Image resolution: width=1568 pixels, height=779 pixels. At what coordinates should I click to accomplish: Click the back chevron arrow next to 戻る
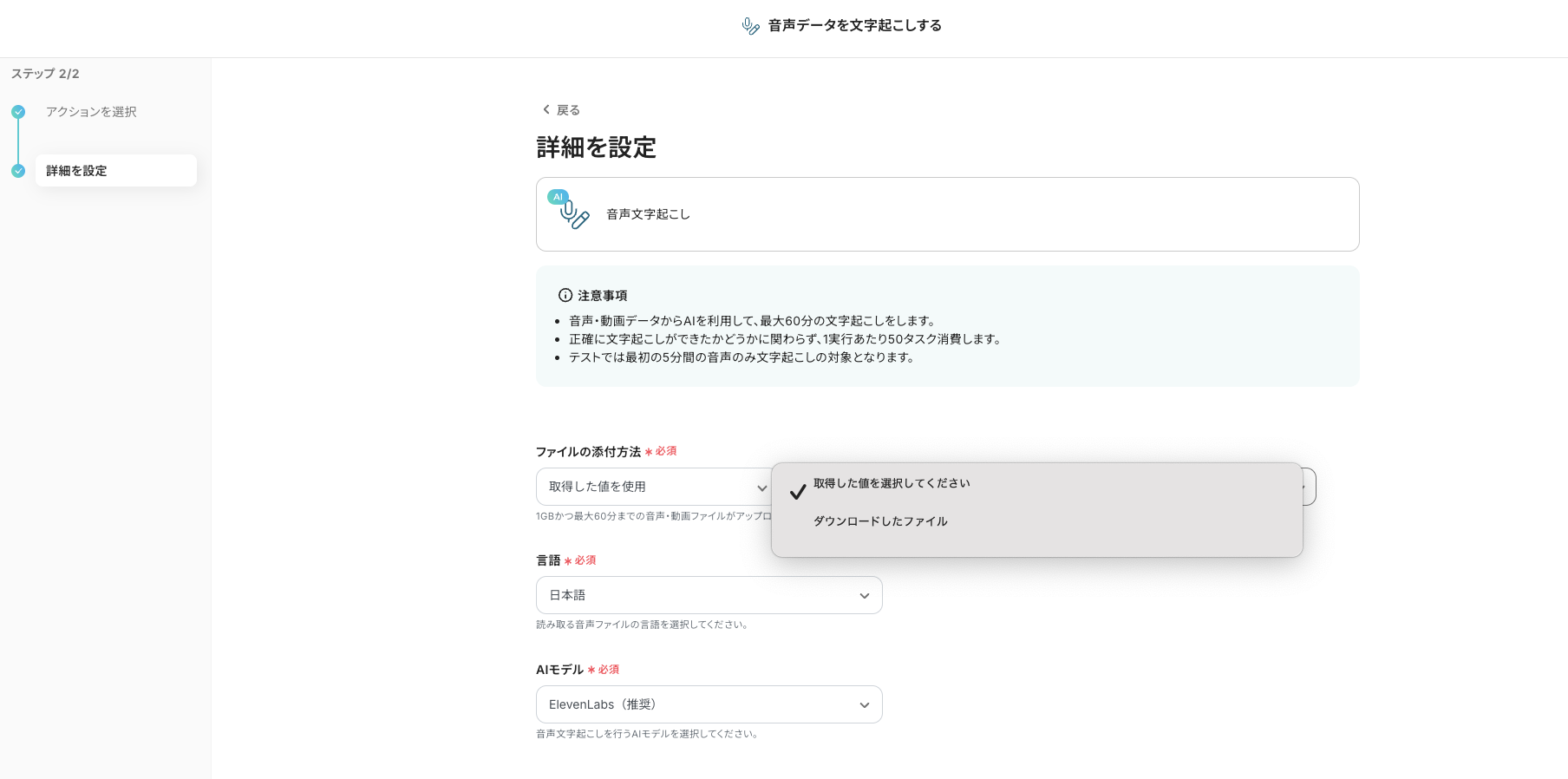(x=546, y=109)
